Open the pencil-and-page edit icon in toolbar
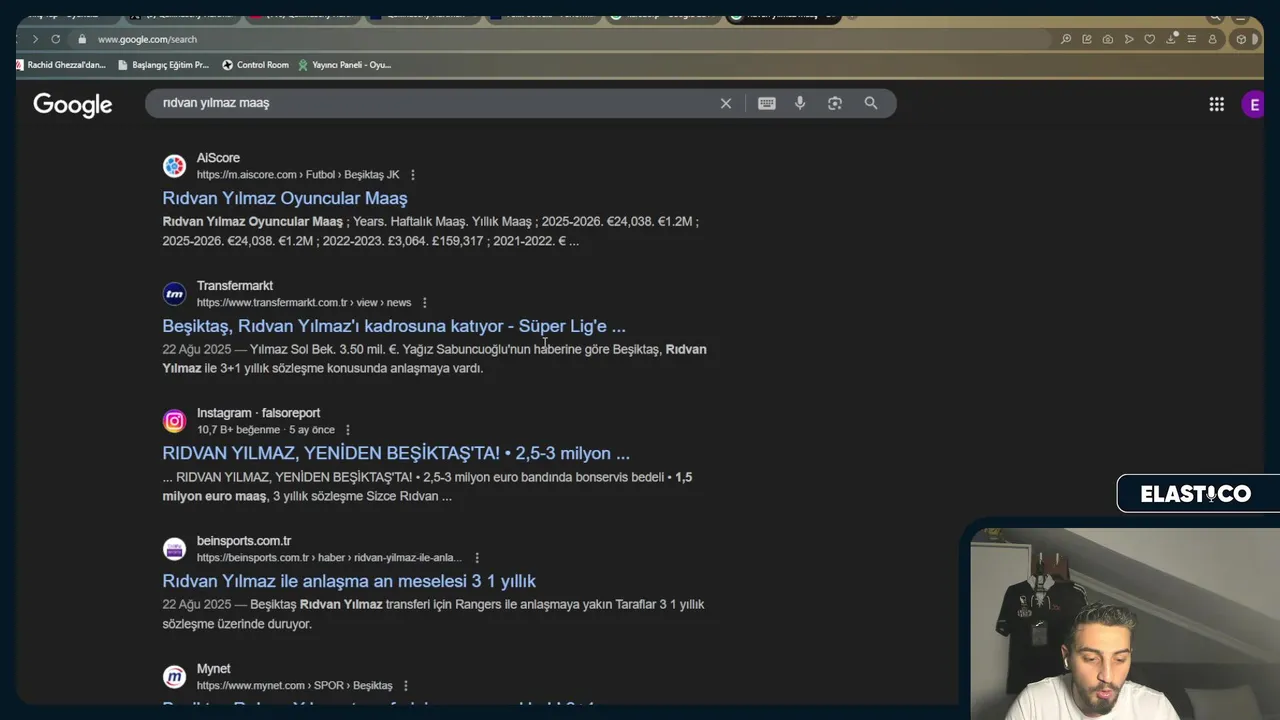 (1087, 39)
